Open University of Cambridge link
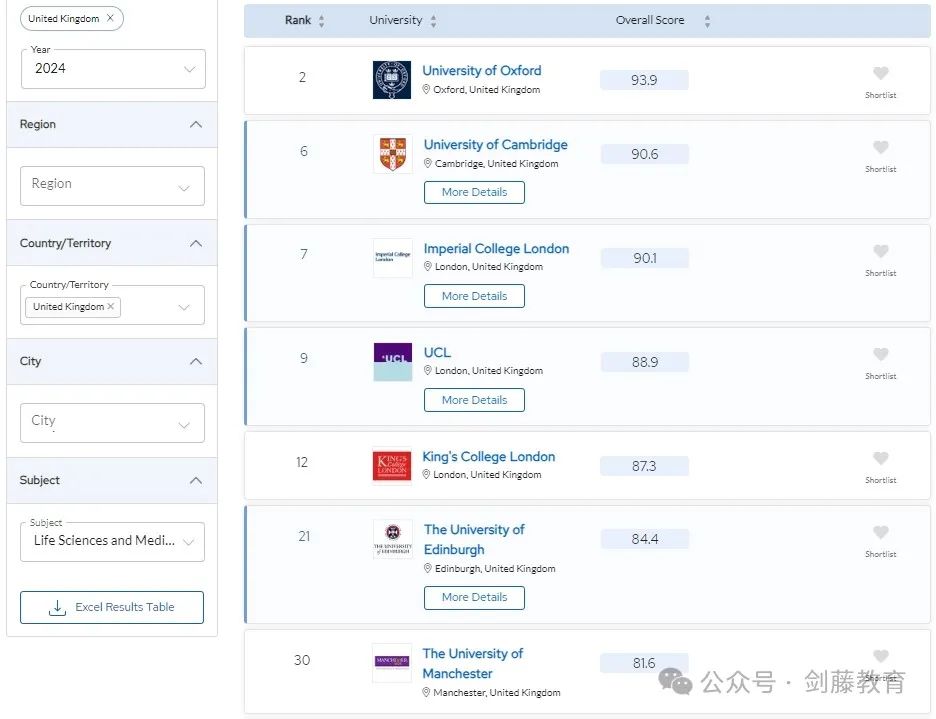The width and height of the screenshot is (936, 719). [495, 145]
